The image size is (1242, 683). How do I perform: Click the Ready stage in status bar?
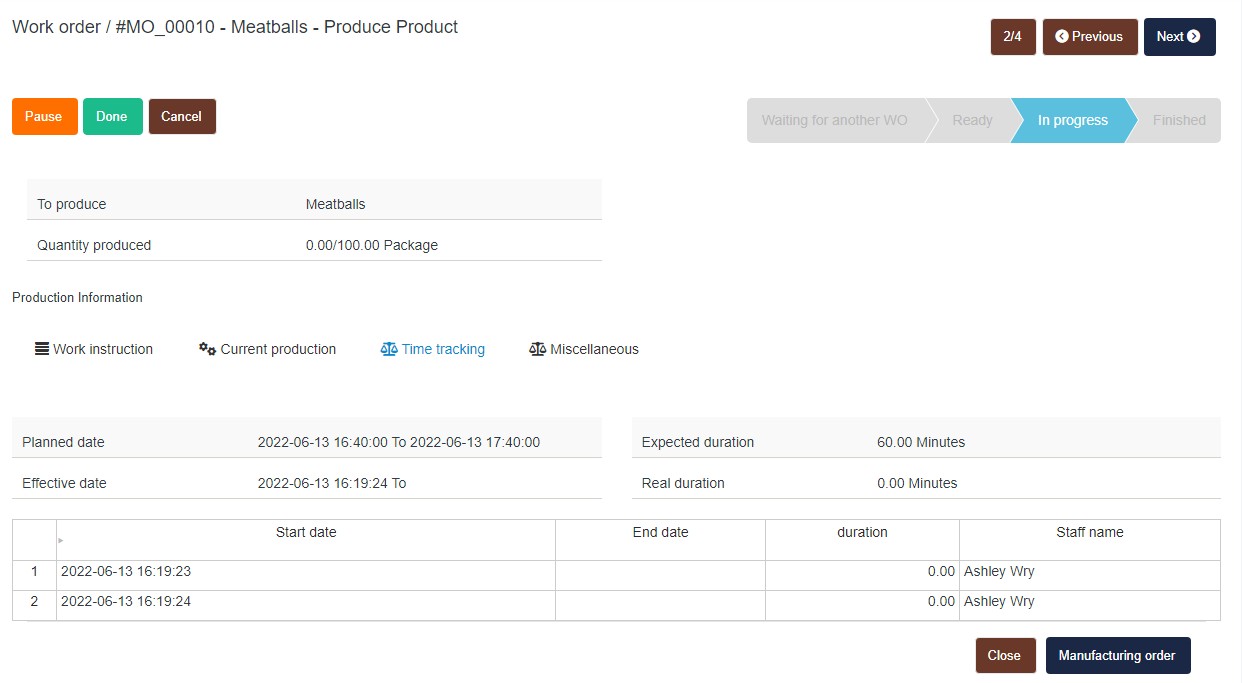coord(972,121)
